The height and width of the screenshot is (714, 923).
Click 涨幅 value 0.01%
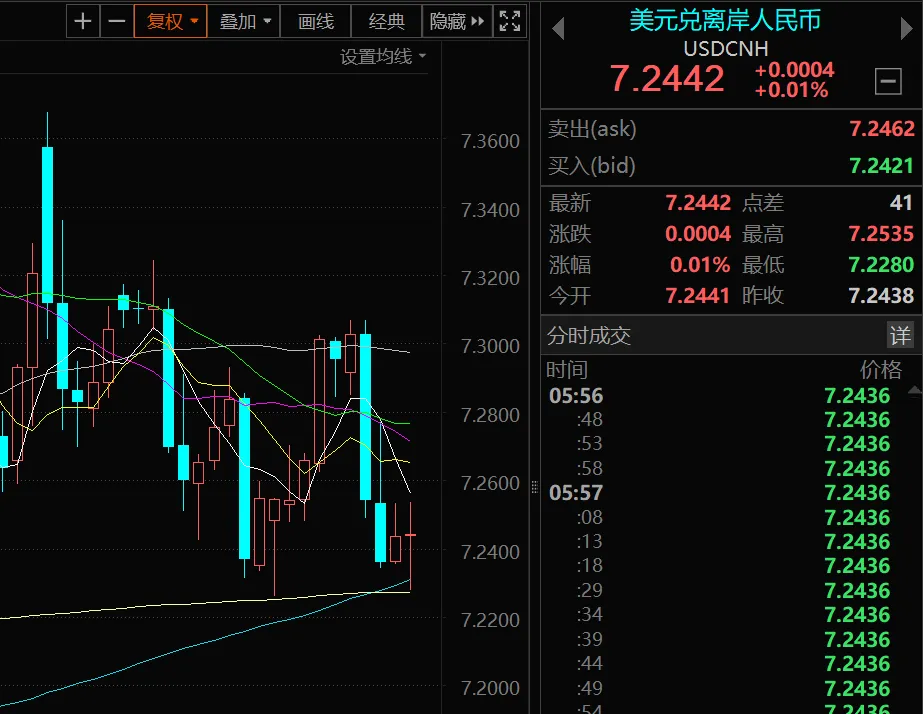click(700, 264)
